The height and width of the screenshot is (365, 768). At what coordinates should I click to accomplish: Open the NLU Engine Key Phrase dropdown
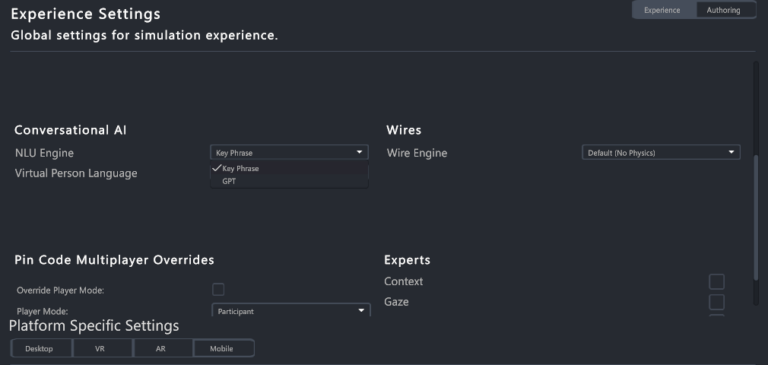pyautogui.click(x=289, y=152)
